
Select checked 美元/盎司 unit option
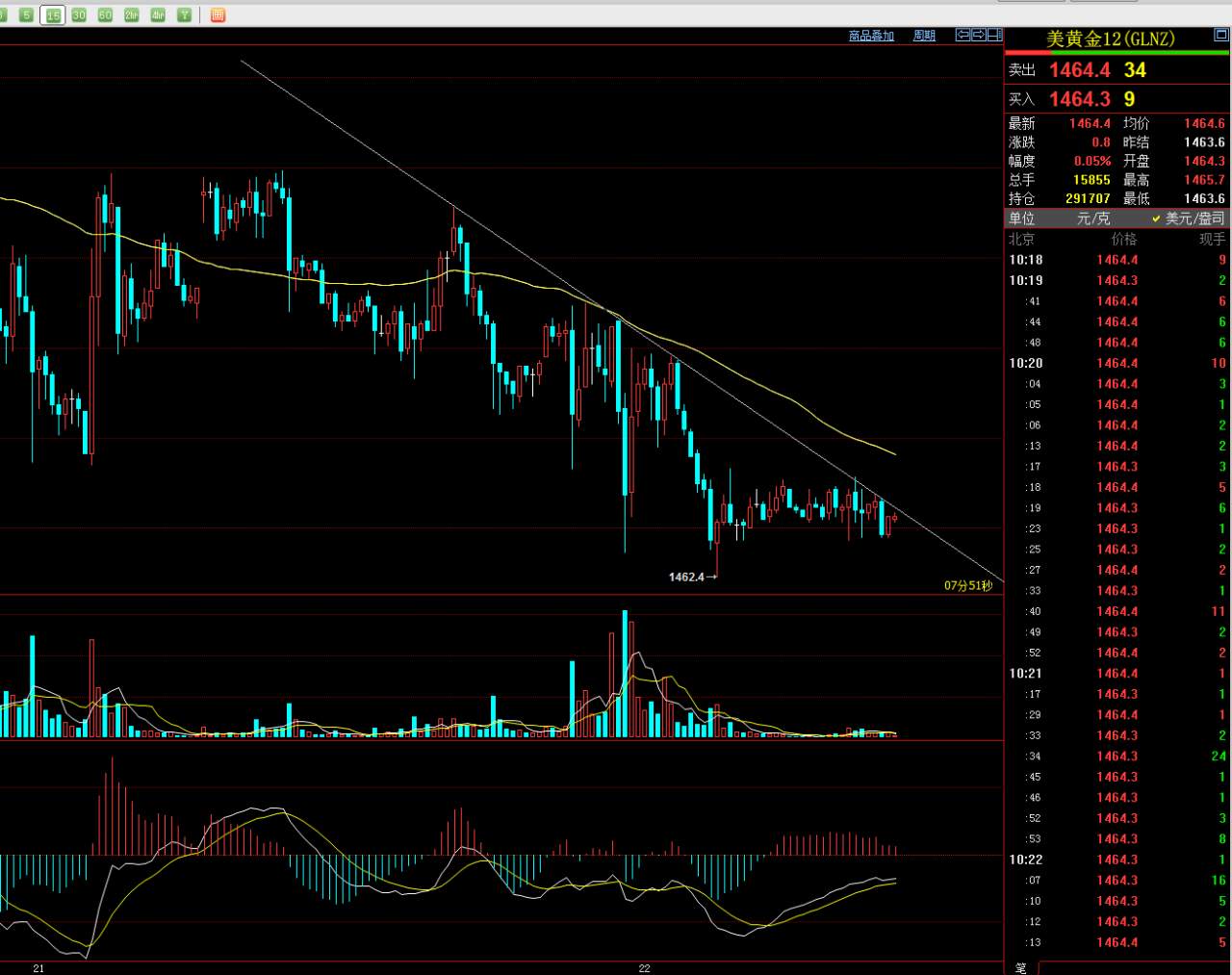pos(1193,218)
